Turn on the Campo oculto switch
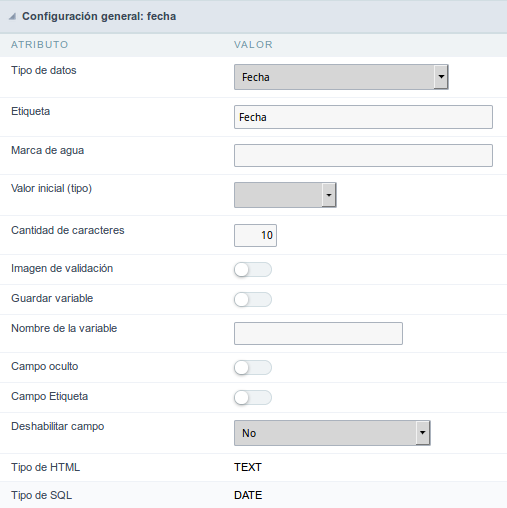Image resolution: width=507 pixels, height=508 pixels. point(253,367)
